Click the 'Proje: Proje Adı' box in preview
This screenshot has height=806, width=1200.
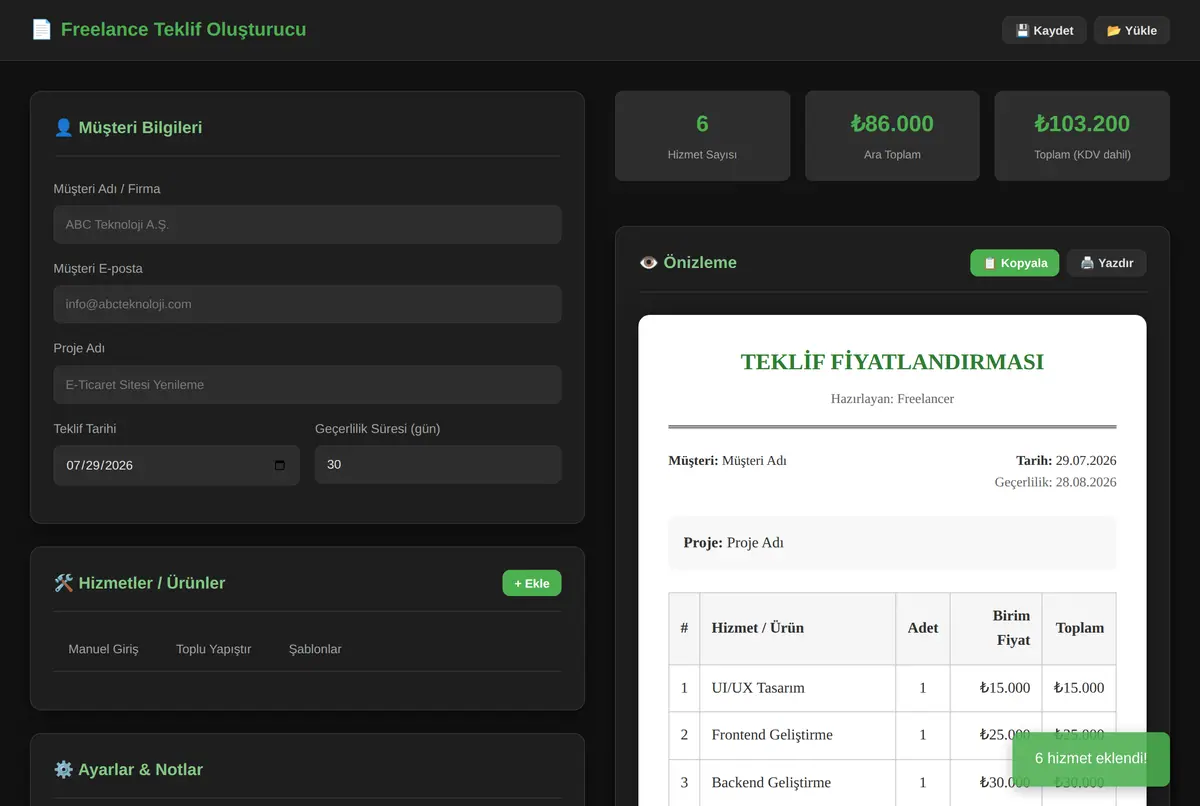(x=892, y=543)
